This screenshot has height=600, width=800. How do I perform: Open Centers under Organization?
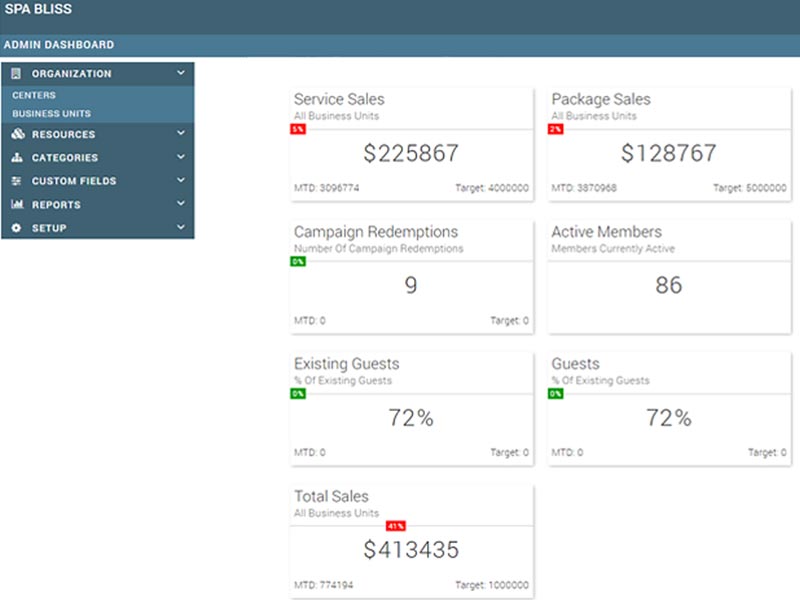click(x=34, y=95)
